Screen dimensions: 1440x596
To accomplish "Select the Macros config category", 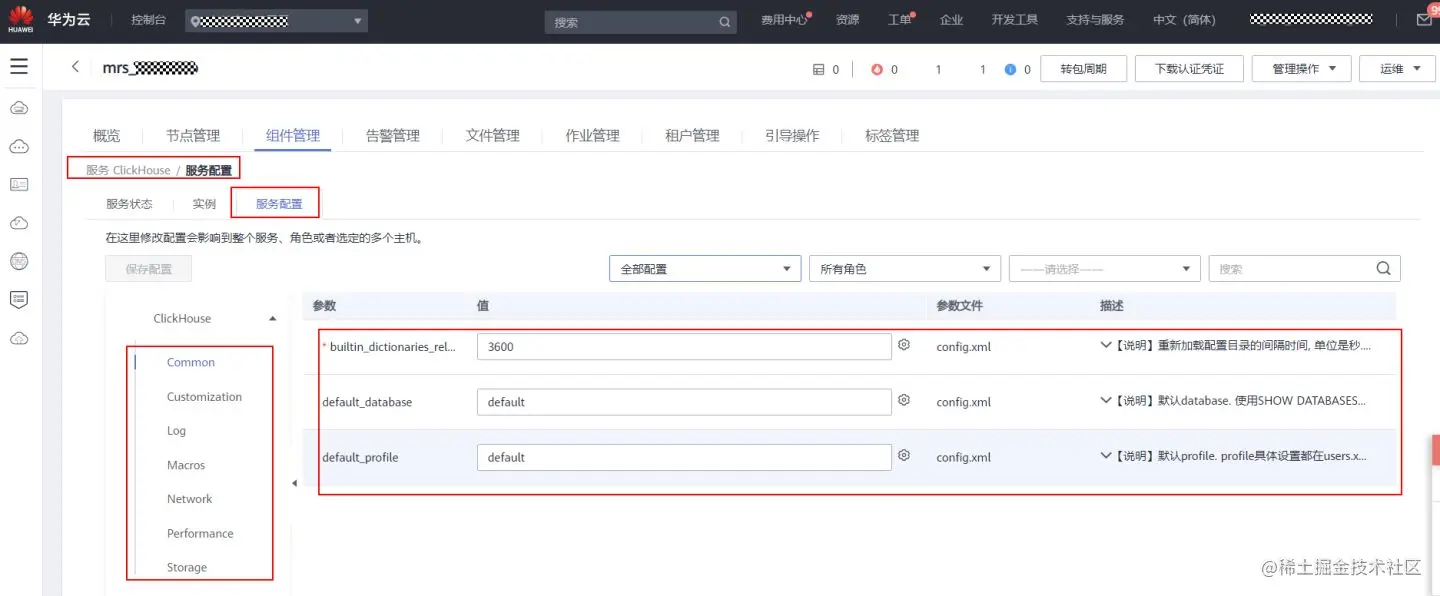I will [x=186, y=465].
